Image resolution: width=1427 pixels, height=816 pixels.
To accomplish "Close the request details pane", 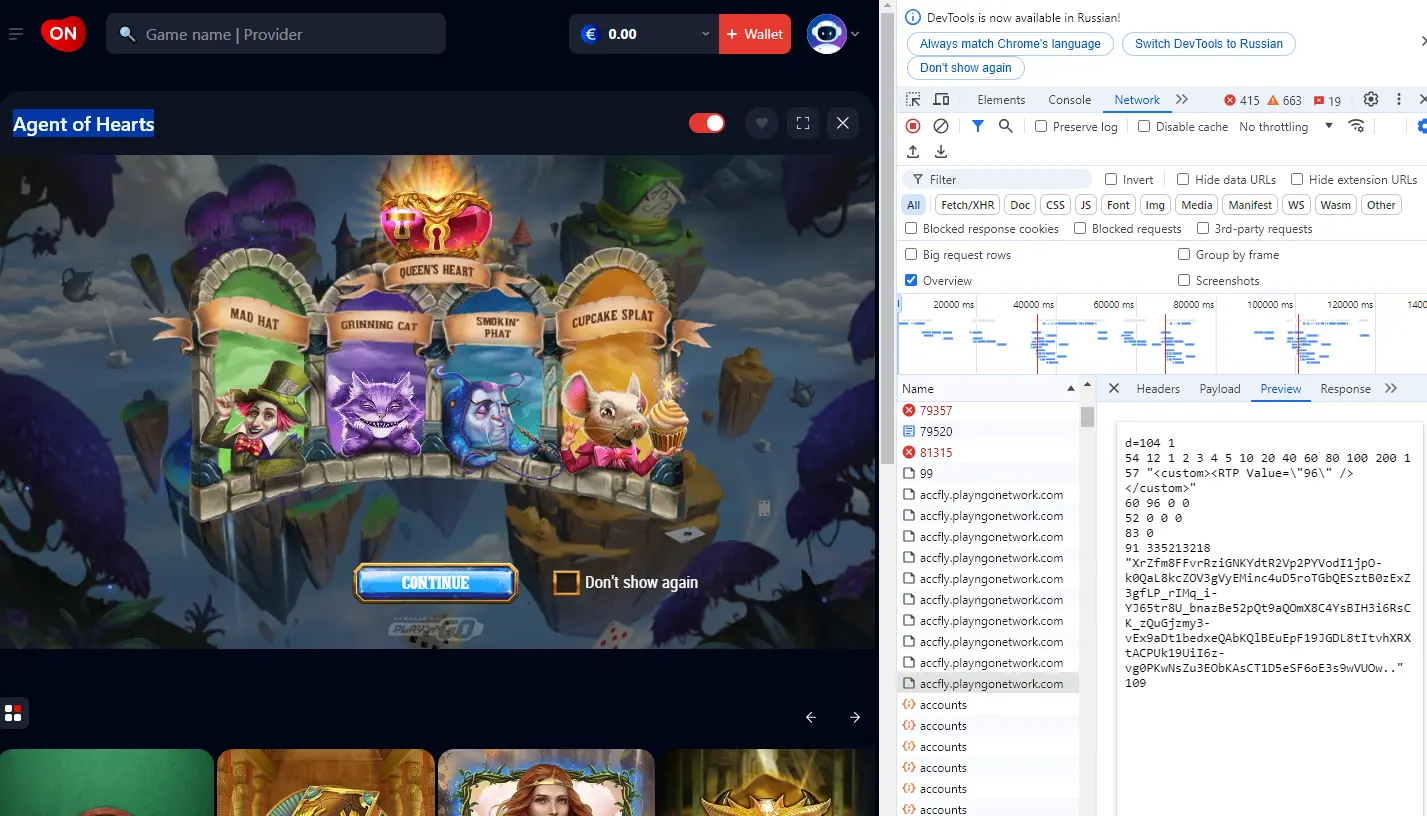I will click(1114, 388).
